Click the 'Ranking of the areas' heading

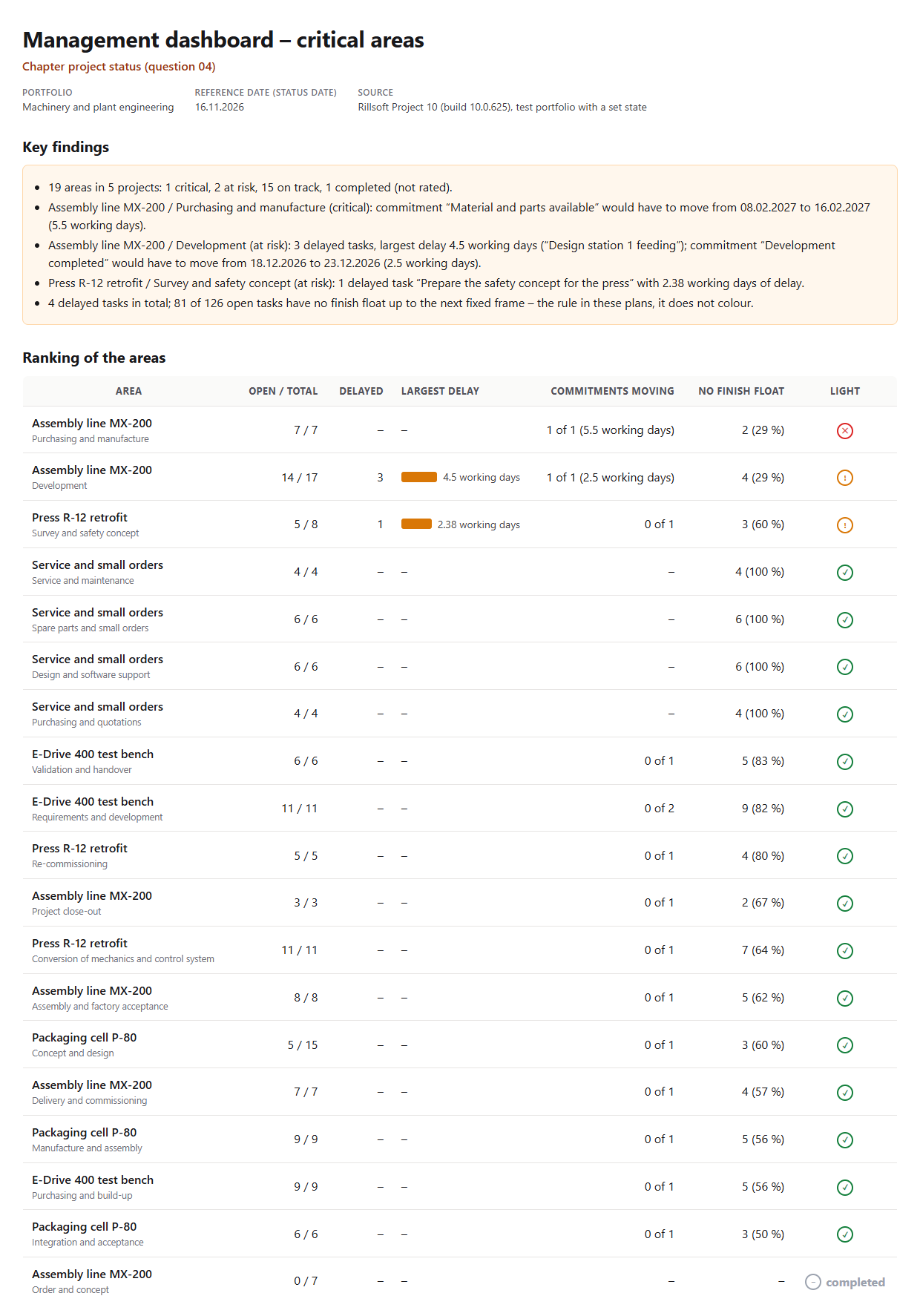pyautogui.click(x=94, y=358)
